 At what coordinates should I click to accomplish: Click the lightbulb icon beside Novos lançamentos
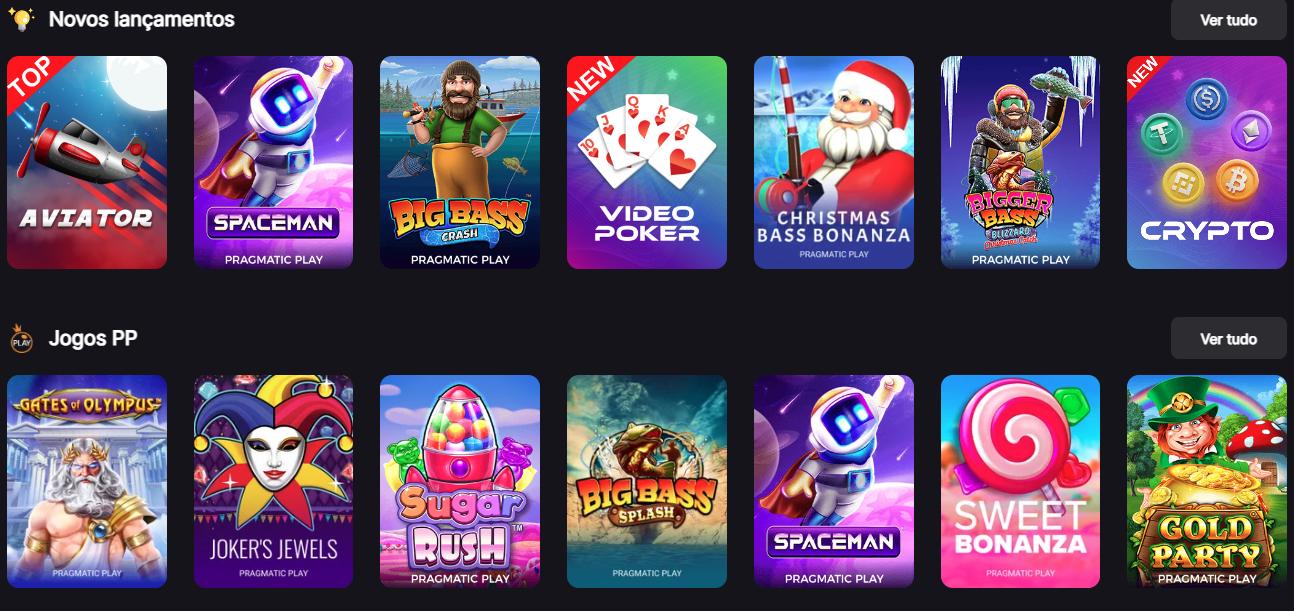21,18
